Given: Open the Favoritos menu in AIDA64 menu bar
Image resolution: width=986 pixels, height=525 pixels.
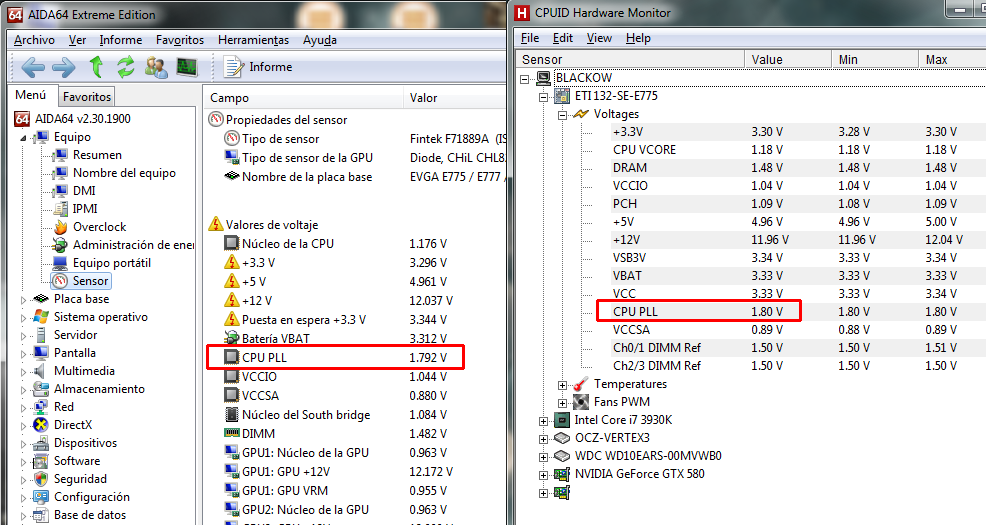Looking at the screenshot, I should [180, 40].
